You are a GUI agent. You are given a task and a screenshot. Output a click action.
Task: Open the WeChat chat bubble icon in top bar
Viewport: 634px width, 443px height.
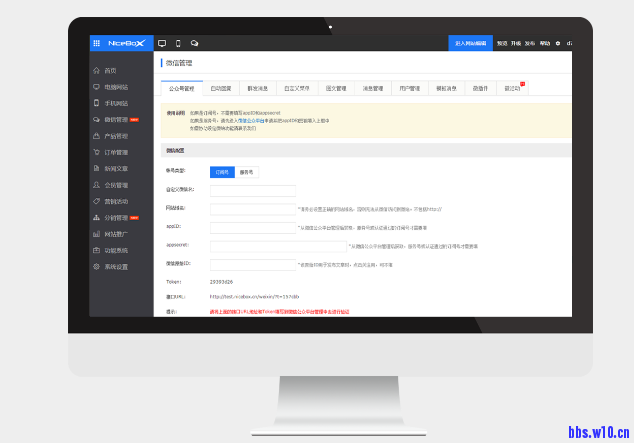pos(194,43)
